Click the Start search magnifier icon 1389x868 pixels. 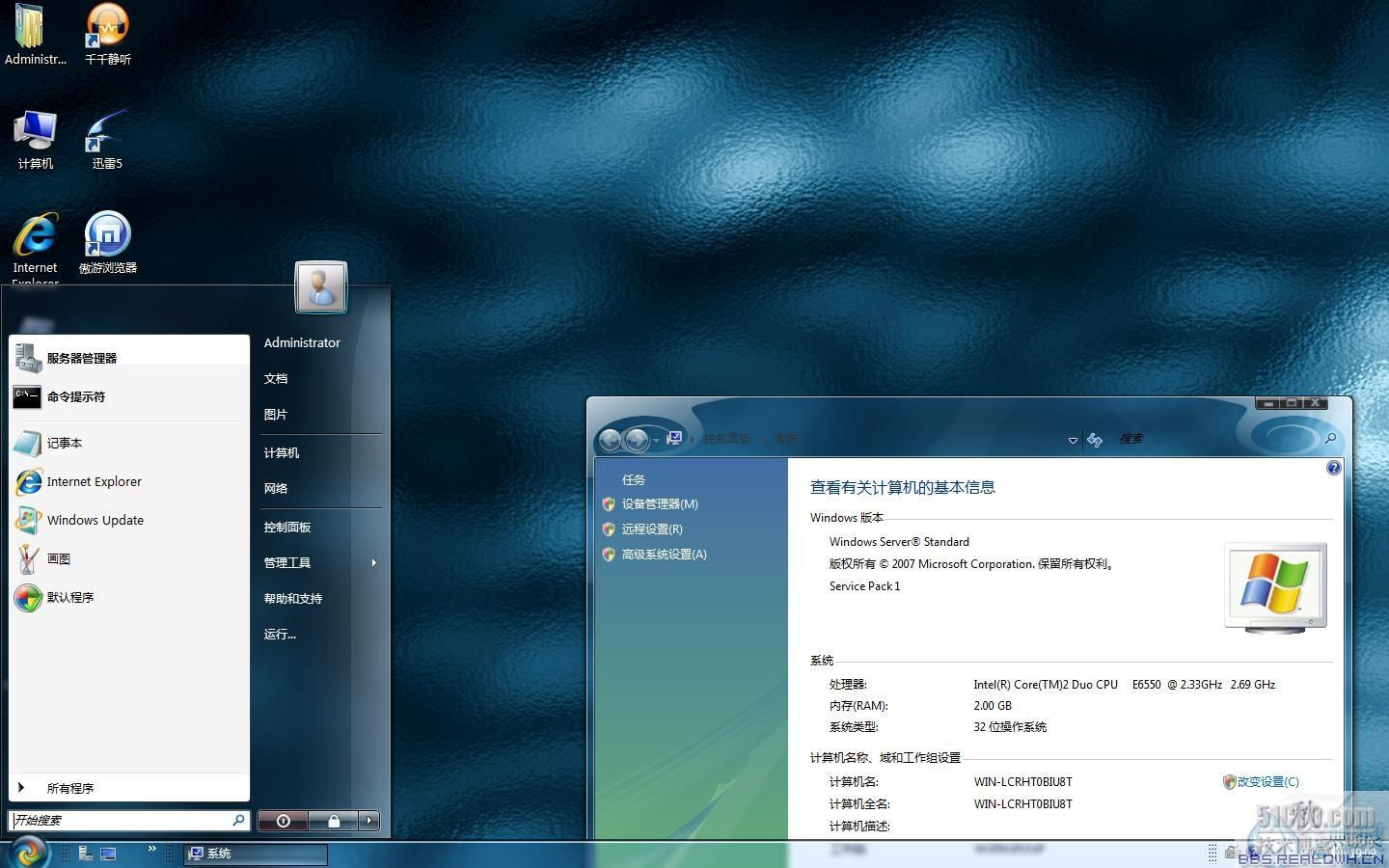(x=238, y=820)
